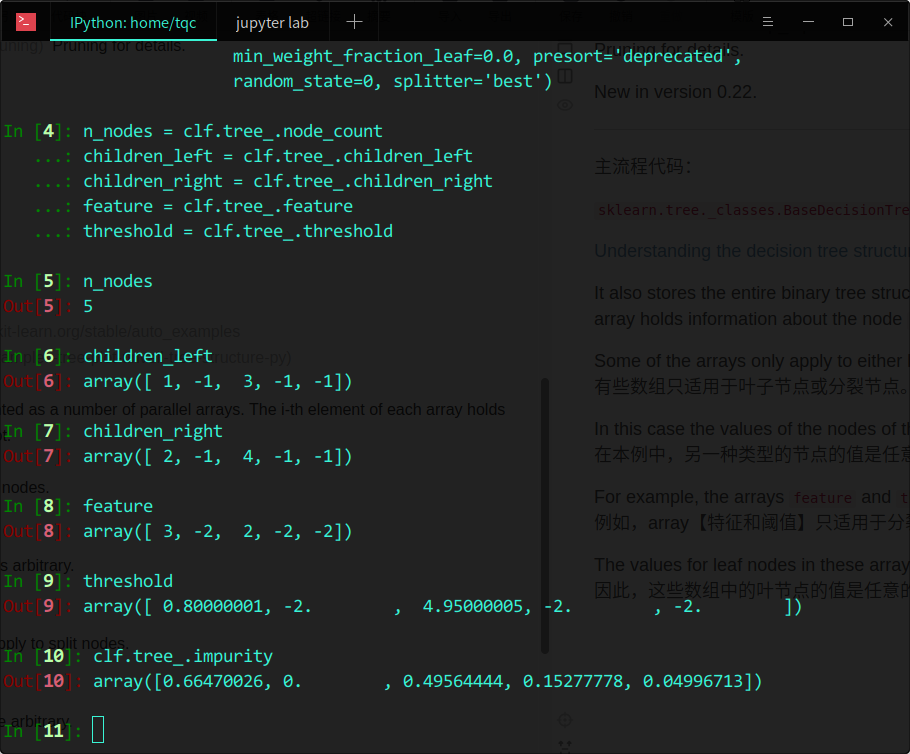The height and width of the screenshot is (754, 910).
Task: Click the line 'children_left = clf.tree_.children_left'
Action: 278,156
